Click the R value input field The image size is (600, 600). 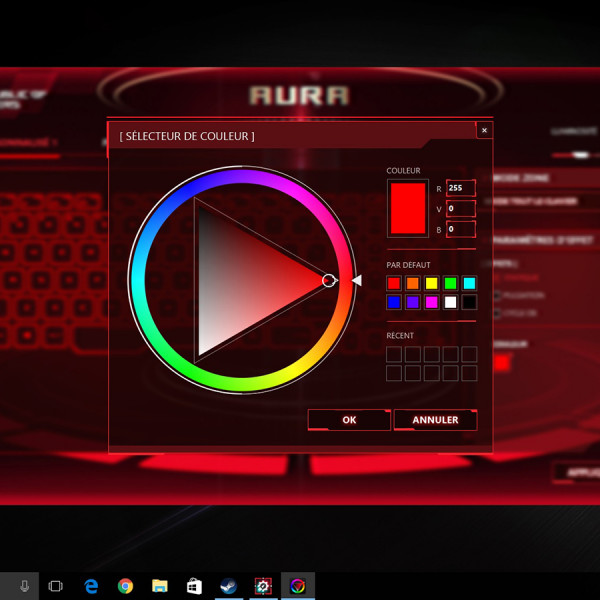pyautogui.click(x=461, y=188)
